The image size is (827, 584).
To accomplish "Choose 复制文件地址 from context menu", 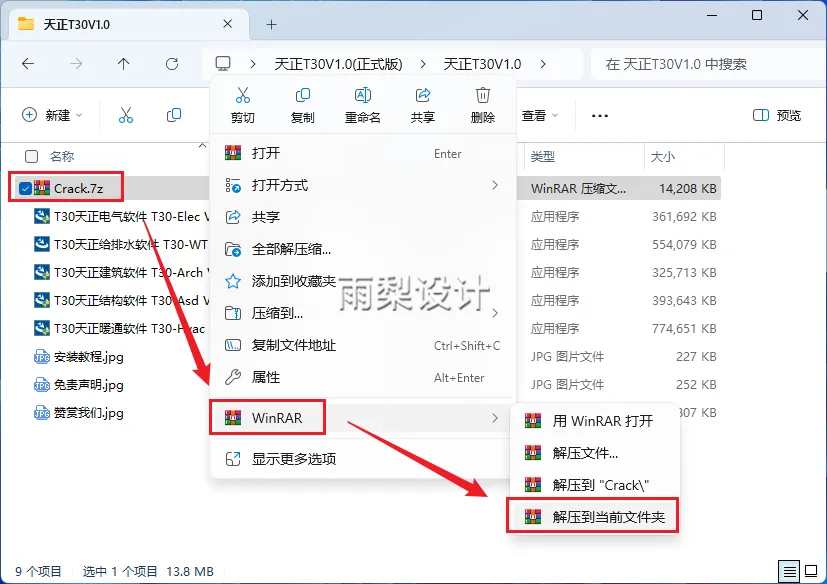I will click(362, 346).
